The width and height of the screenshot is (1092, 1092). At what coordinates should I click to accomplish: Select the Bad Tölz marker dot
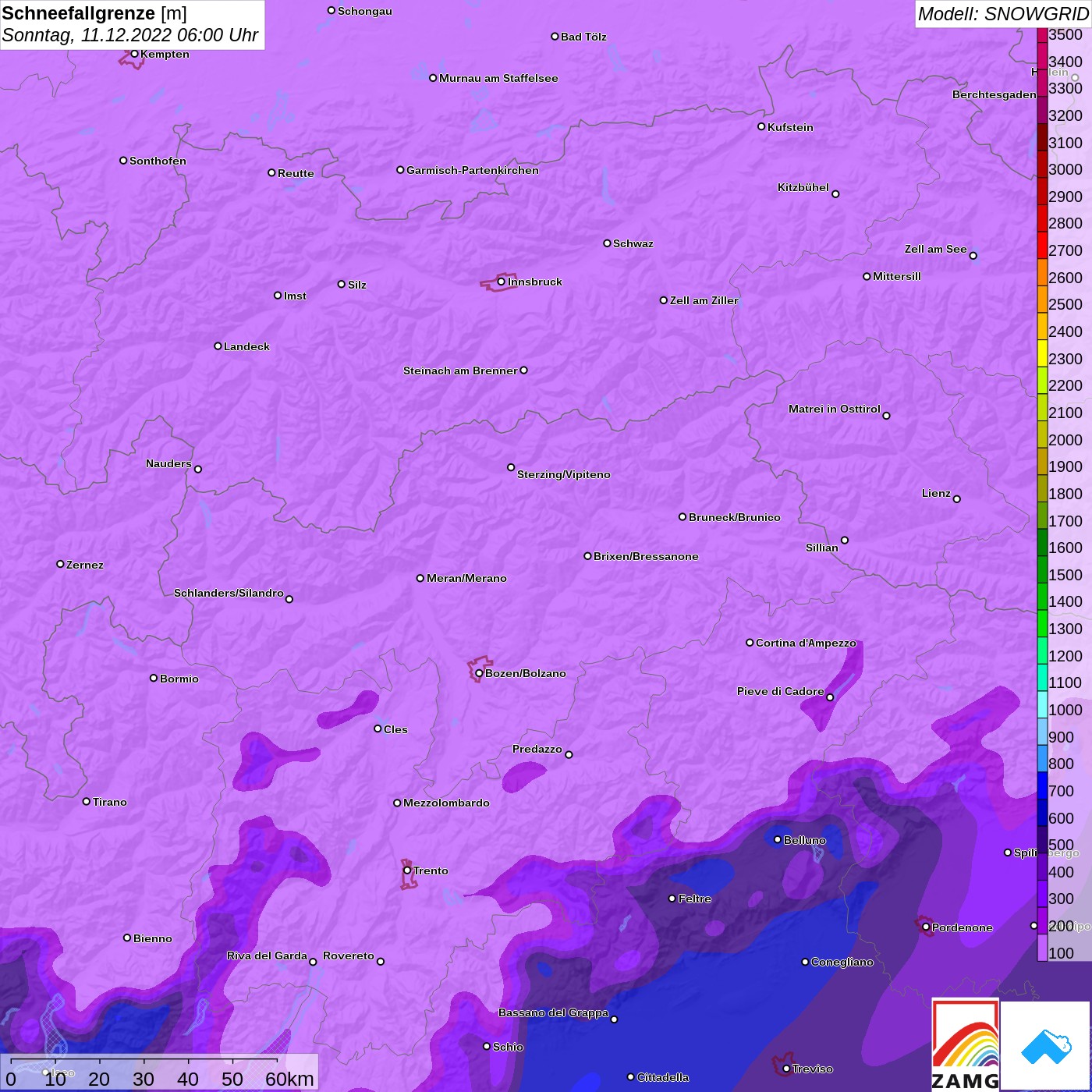click(555, 37)
